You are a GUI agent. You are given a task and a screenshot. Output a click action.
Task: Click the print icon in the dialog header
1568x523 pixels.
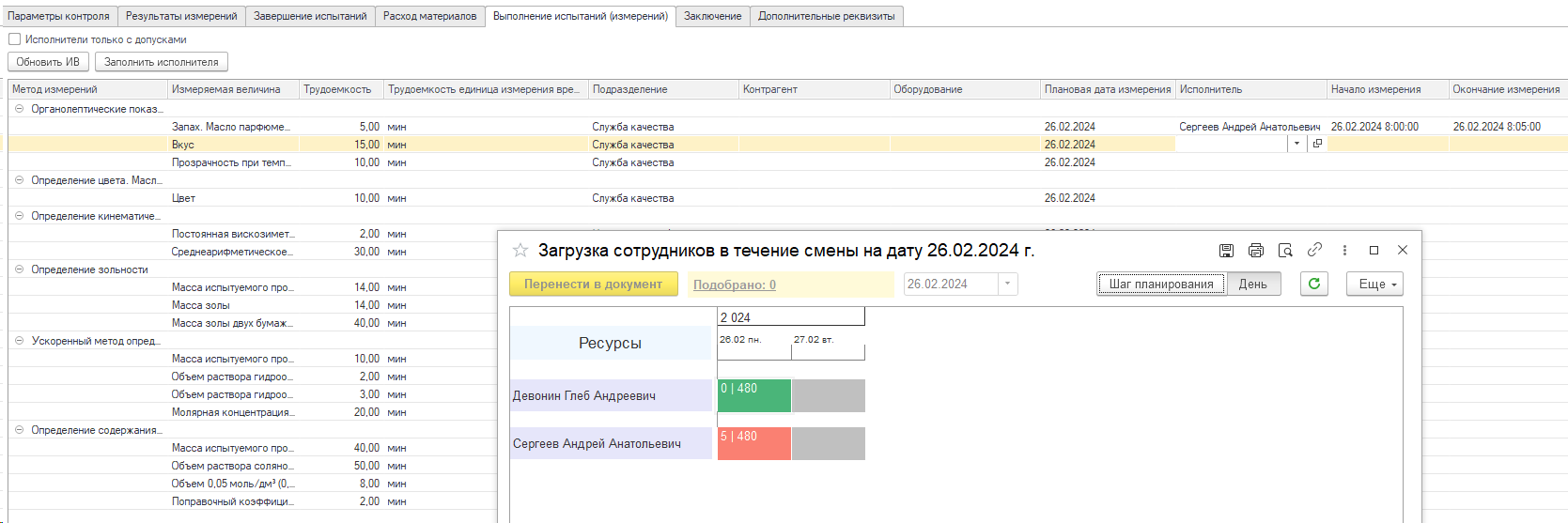(1256, 250)
